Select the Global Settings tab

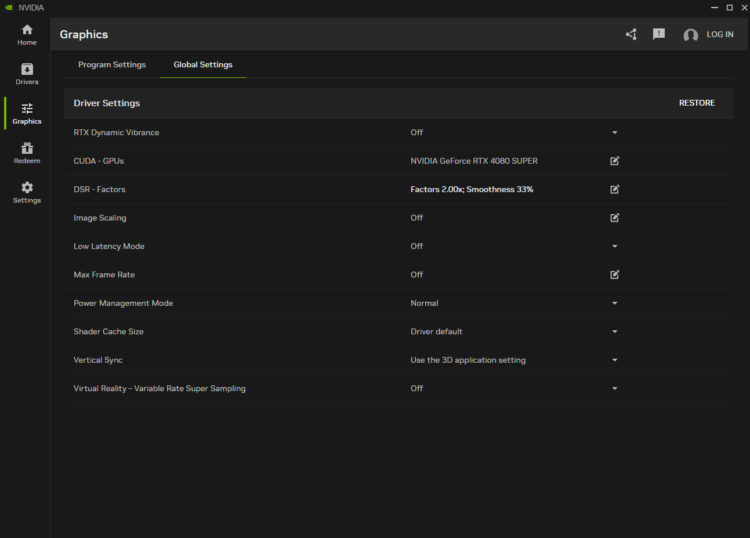coord(203,65)
